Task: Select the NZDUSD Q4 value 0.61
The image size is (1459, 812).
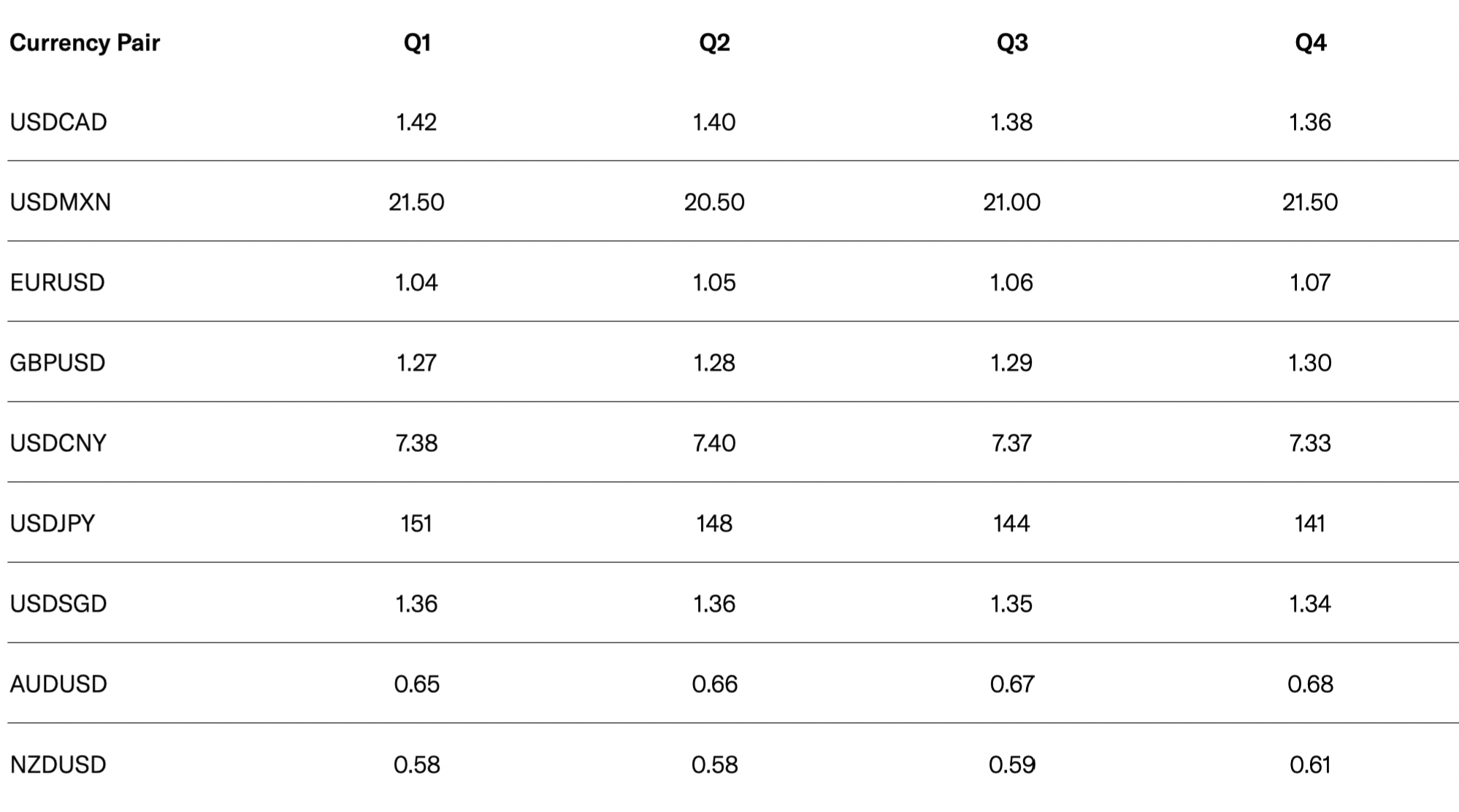Action: (1310, 765)
